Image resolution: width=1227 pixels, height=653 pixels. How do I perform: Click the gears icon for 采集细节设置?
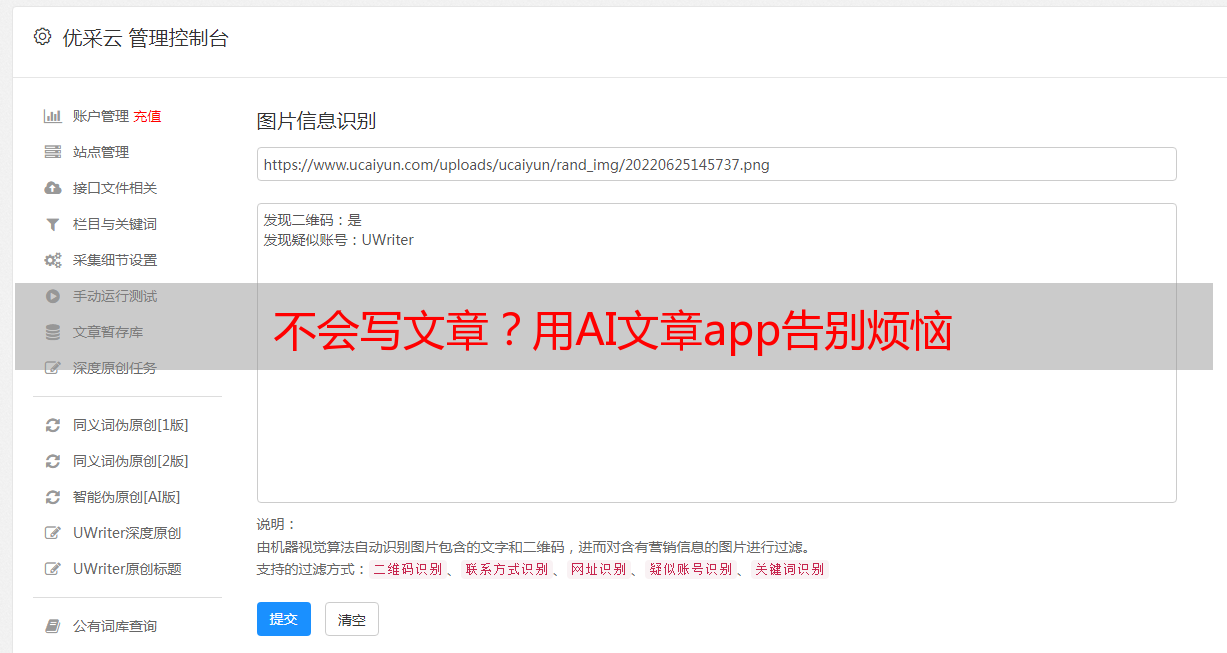[53, 260]
